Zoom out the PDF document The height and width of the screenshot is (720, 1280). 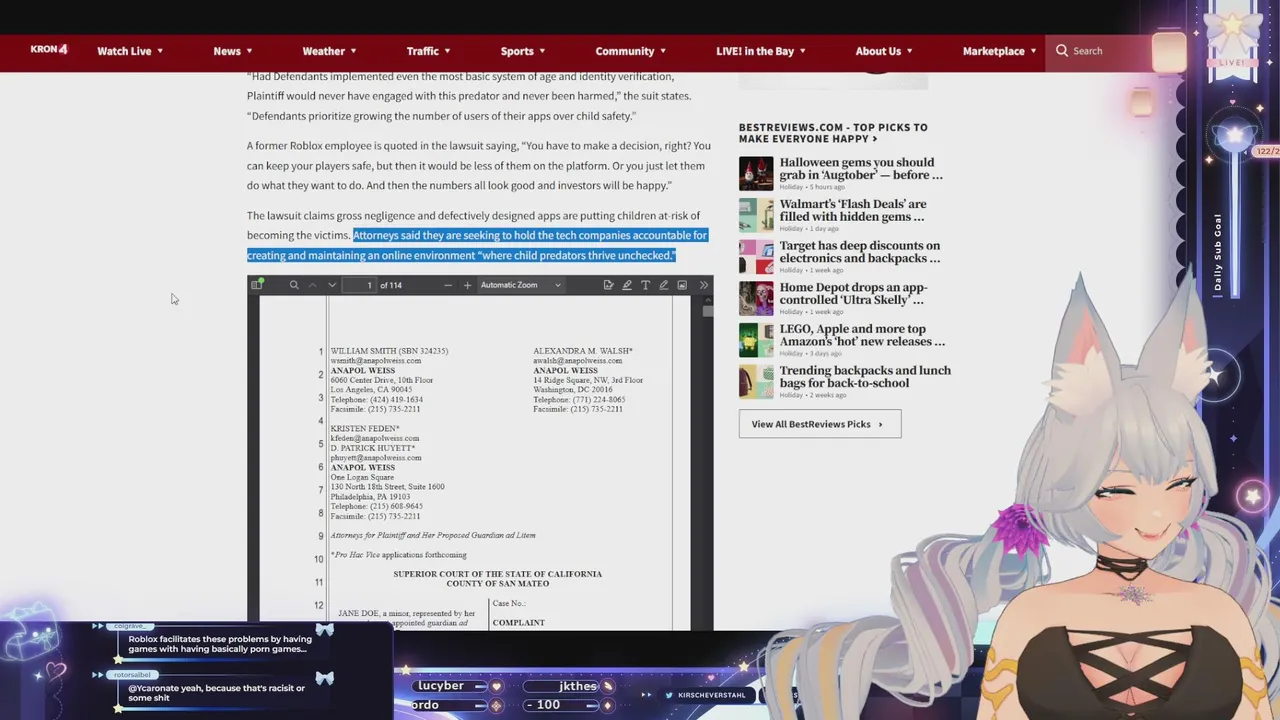coord(448,285)
